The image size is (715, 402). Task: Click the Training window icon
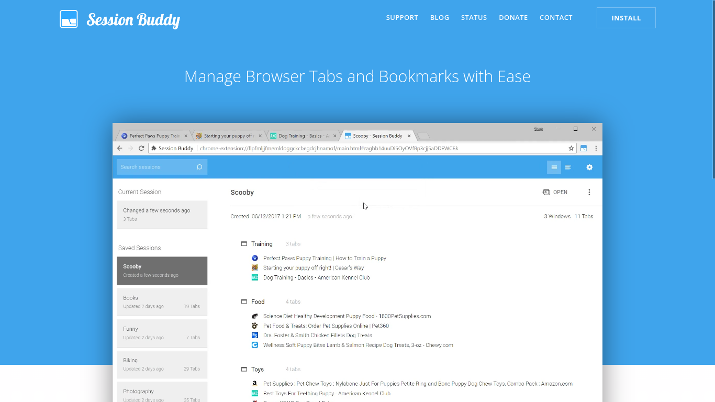(244, 244)
